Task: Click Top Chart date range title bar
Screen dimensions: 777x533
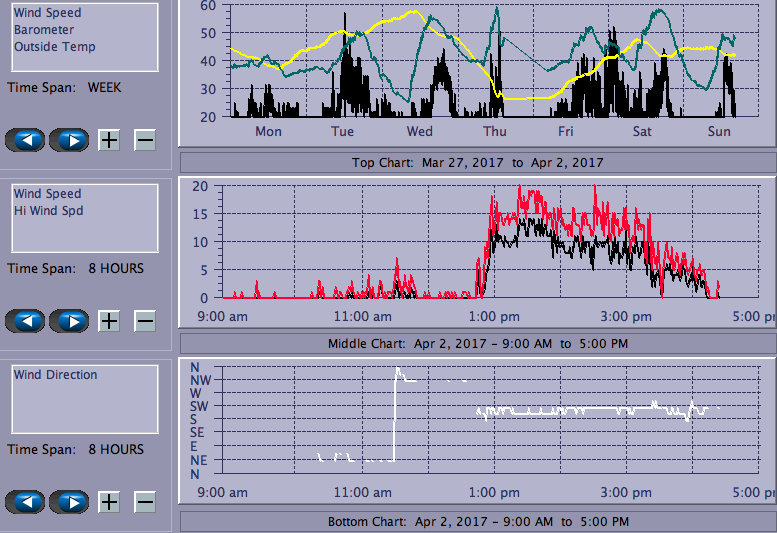Action: (x=477, y=162)
